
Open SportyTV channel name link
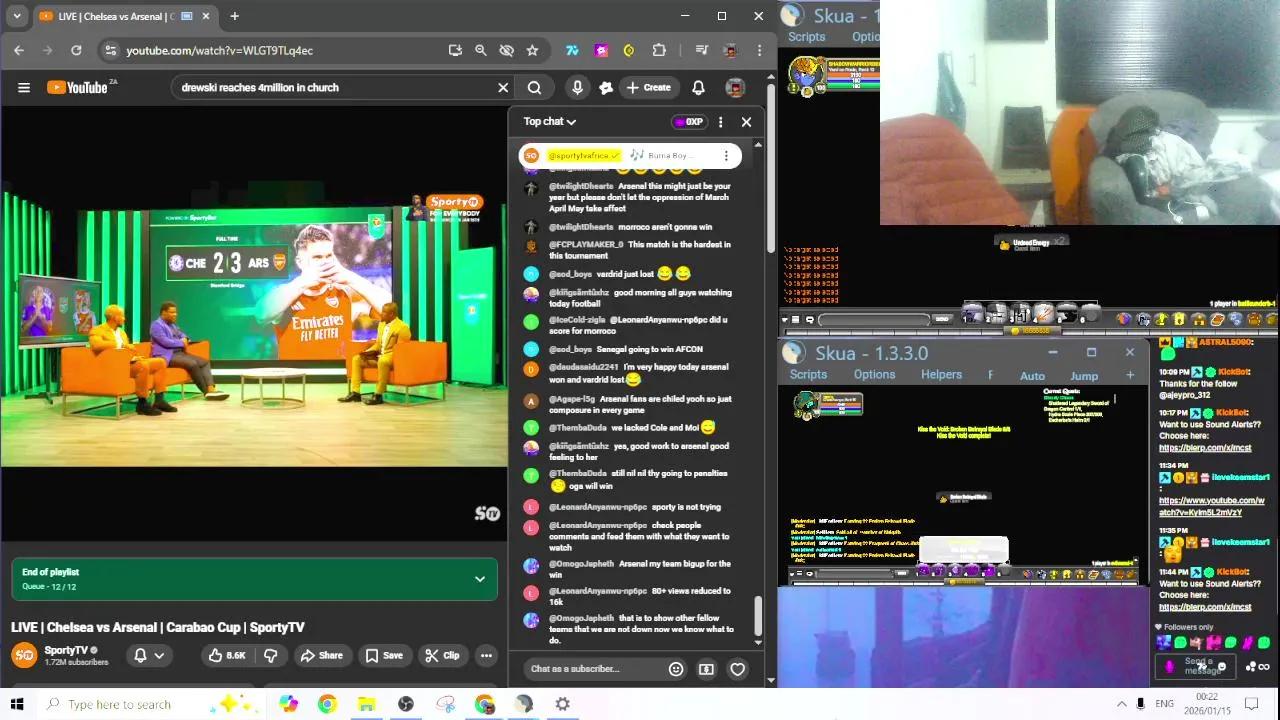(x=66, y=651)
